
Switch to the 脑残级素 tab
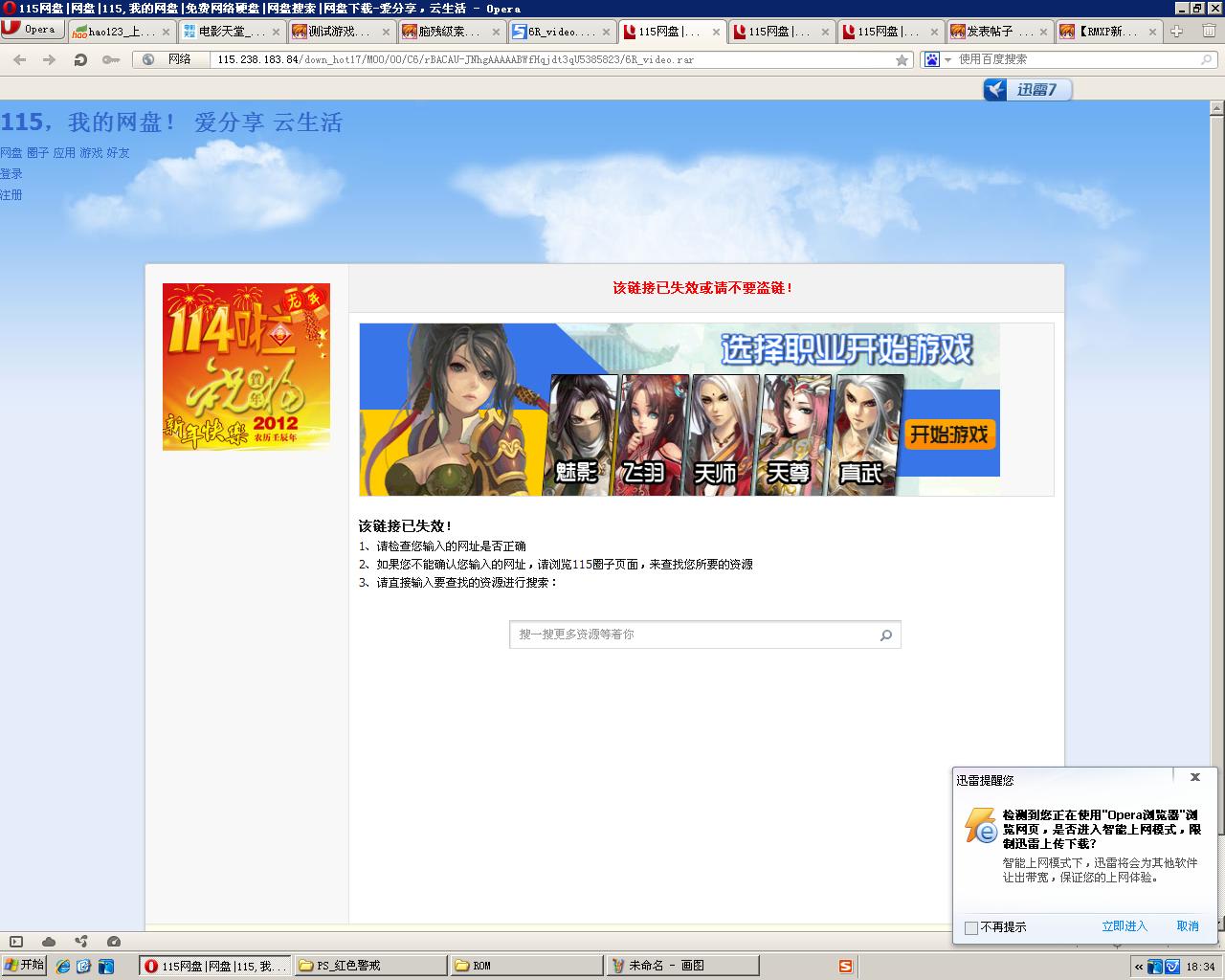(451, 32)
